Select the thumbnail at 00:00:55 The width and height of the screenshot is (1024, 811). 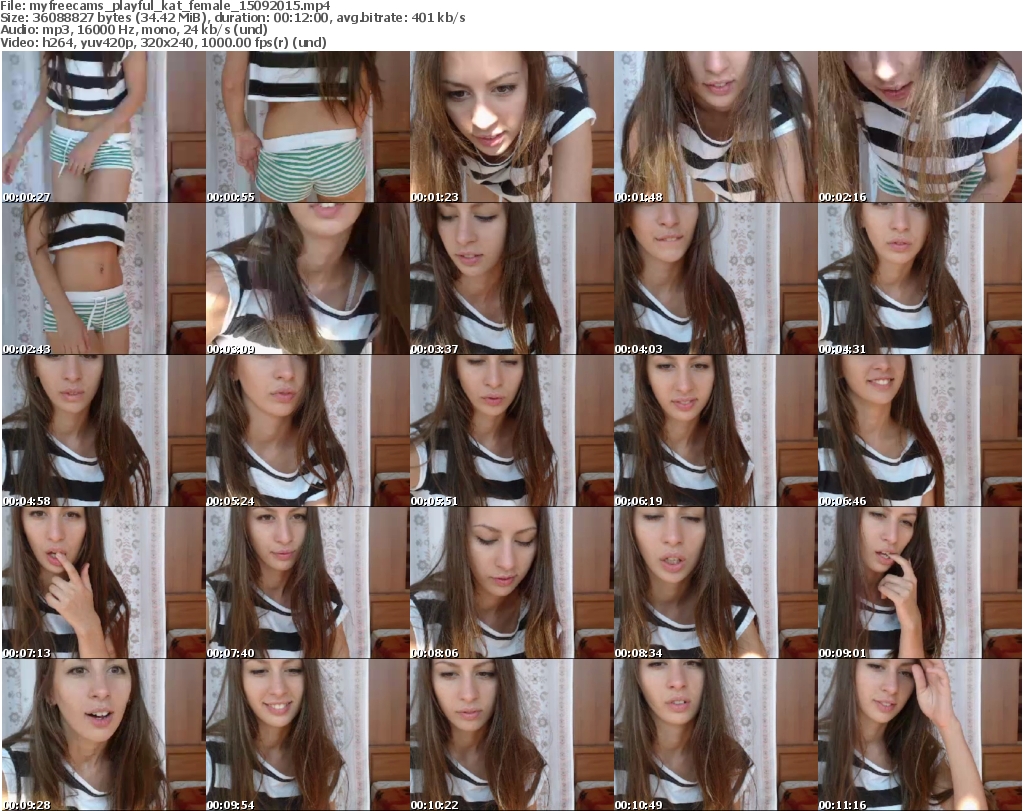[x=308, y=127]
